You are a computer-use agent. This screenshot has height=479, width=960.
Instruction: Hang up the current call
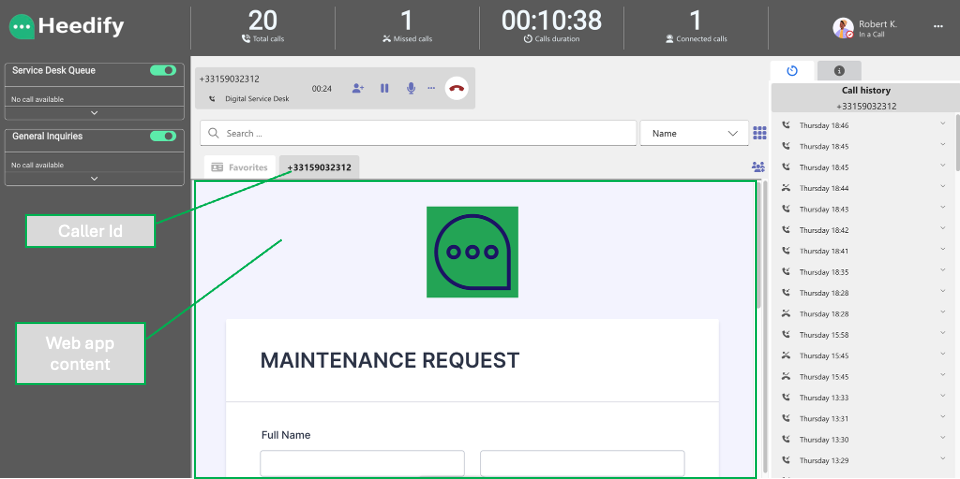coord(456,88)
